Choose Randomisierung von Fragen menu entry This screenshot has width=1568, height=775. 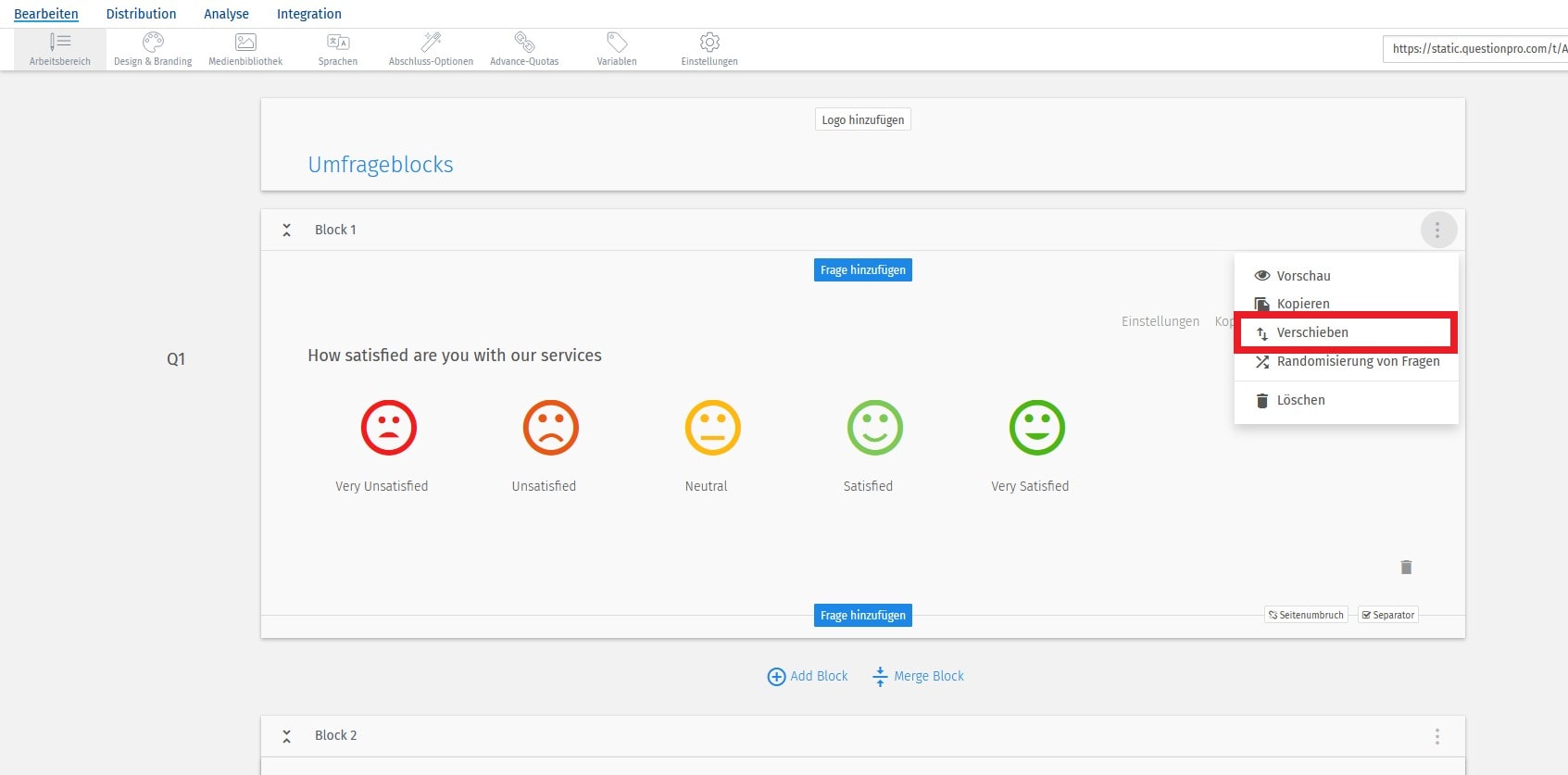[1347, 361]
